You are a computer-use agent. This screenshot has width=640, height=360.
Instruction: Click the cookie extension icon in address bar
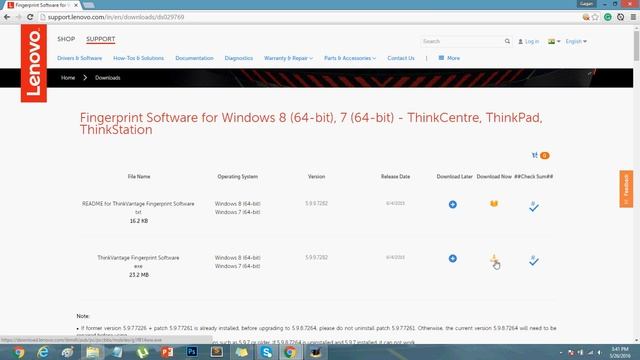tap(586, 17)
